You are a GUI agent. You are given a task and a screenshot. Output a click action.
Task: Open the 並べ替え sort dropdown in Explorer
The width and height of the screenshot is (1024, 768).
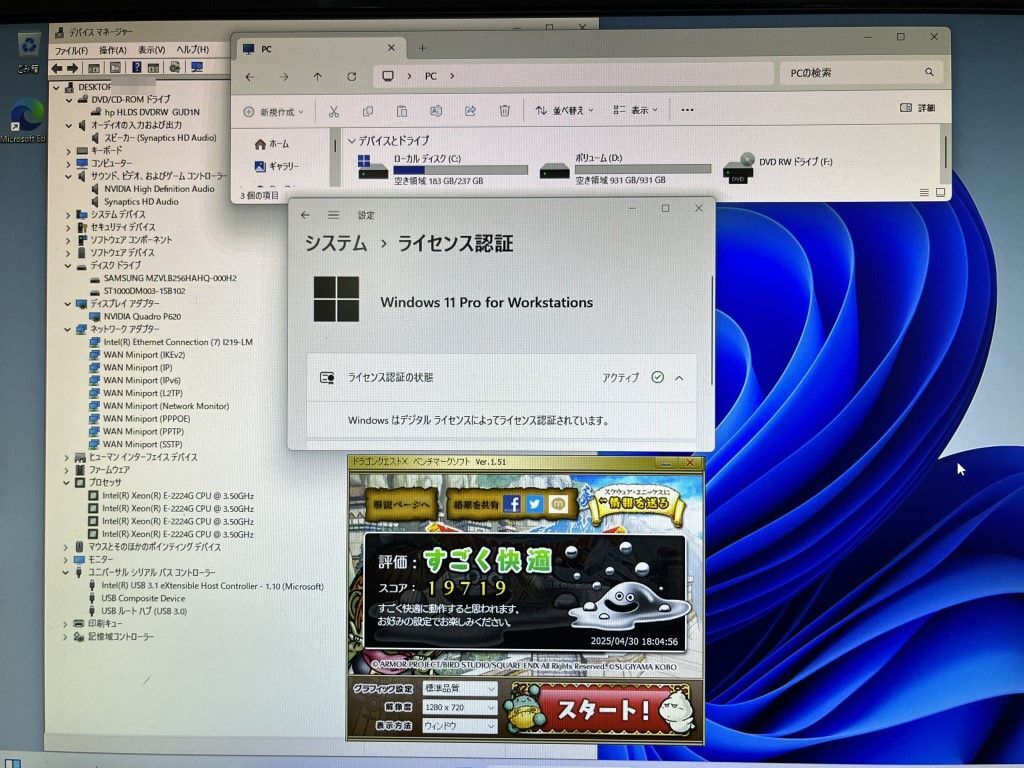pyautogui.click(x=564, y=110)
